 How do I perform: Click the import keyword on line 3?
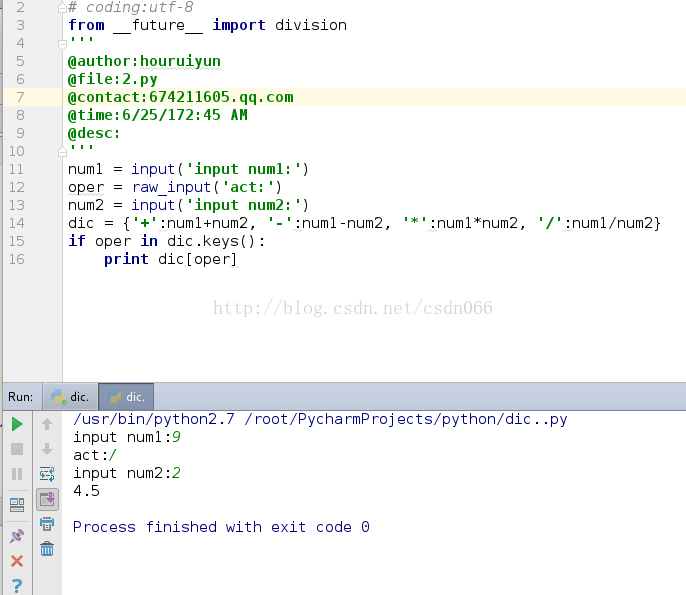239,25
